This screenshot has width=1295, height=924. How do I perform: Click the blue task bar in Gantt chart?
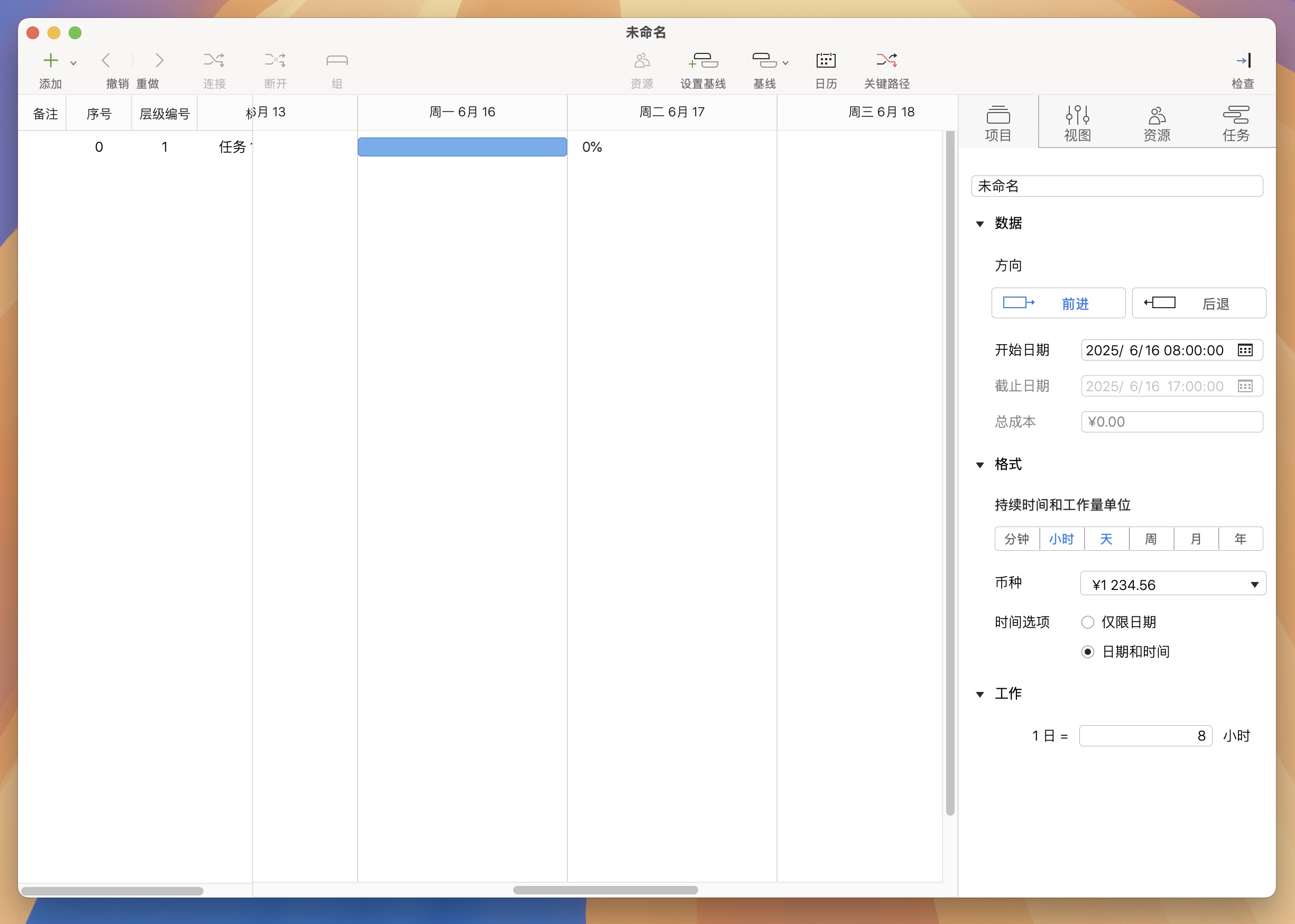[462, 147]
